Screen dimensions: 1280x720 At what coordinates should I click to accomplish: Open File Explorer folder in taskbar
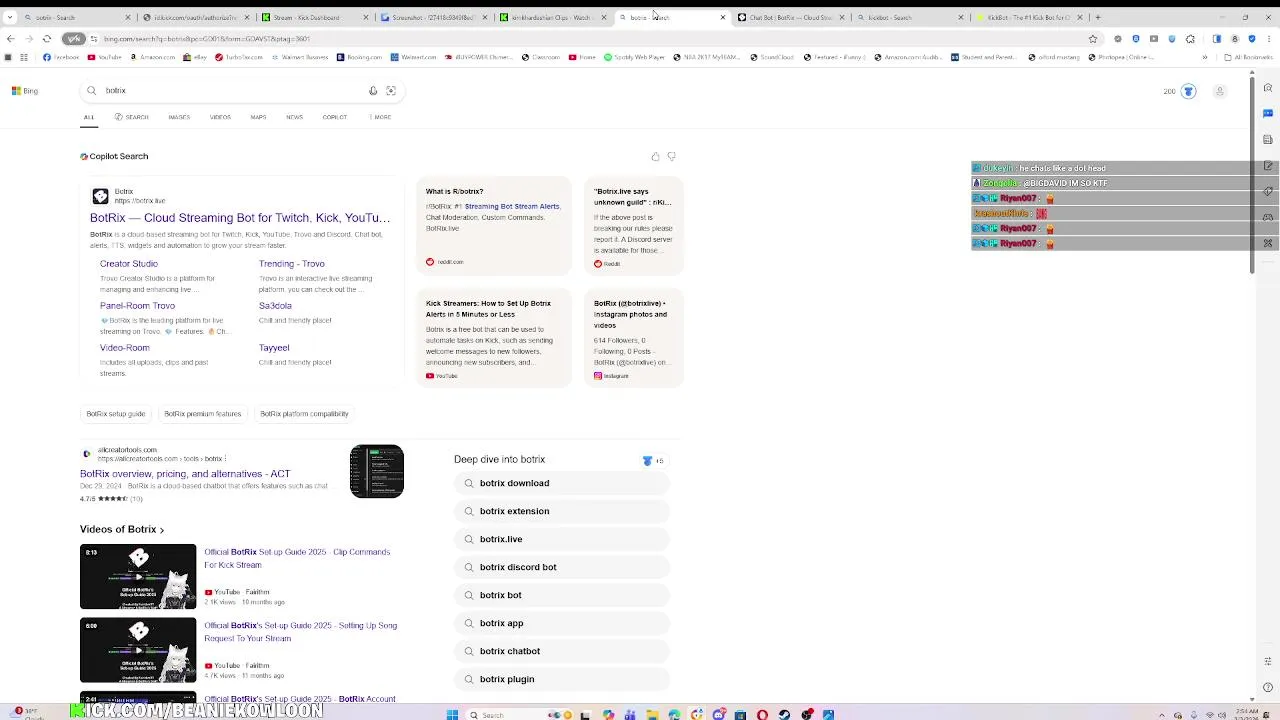(652, 714)
